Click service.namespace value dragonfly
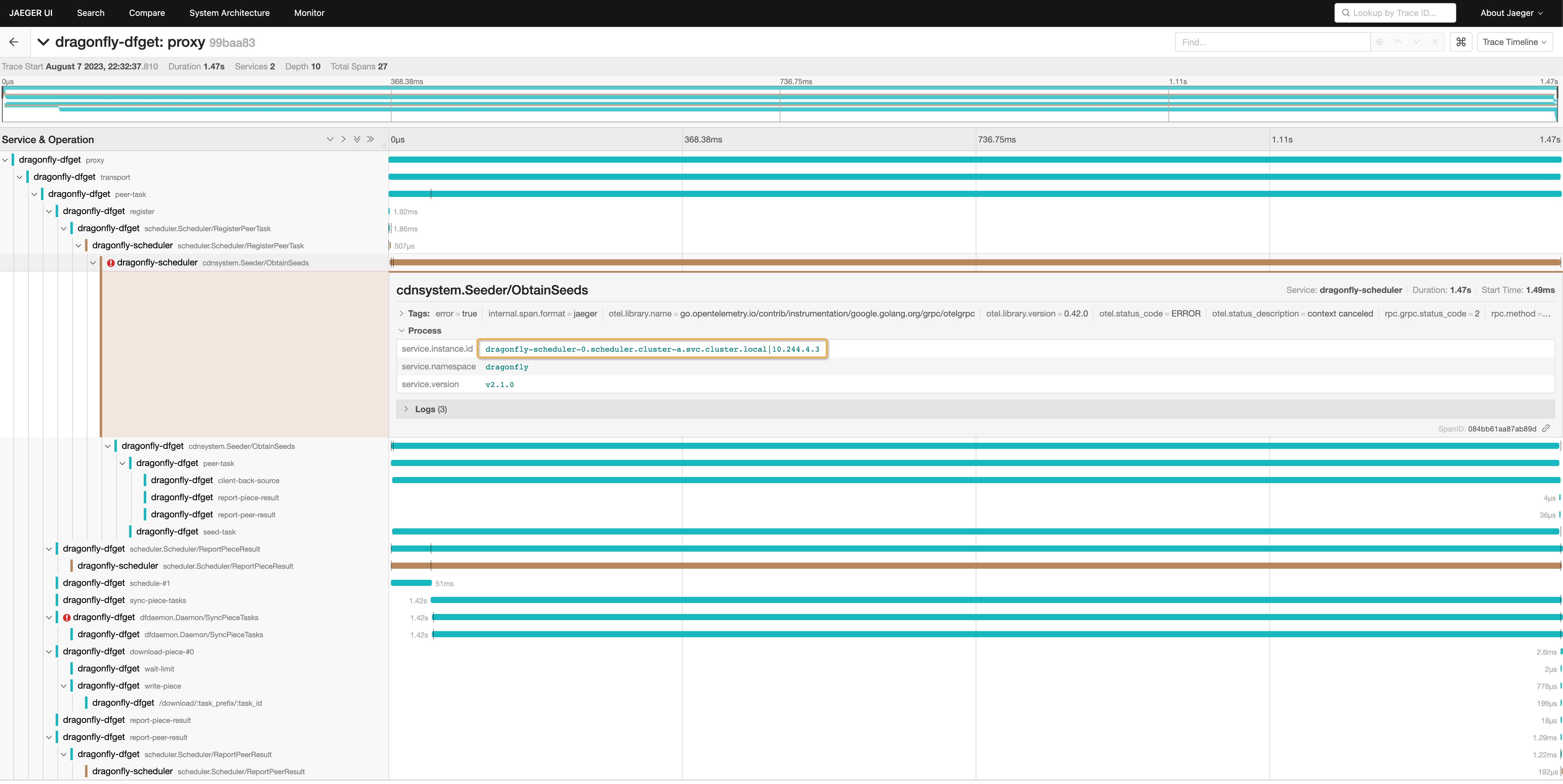The image size is (1563, 784). pos(507,367)
